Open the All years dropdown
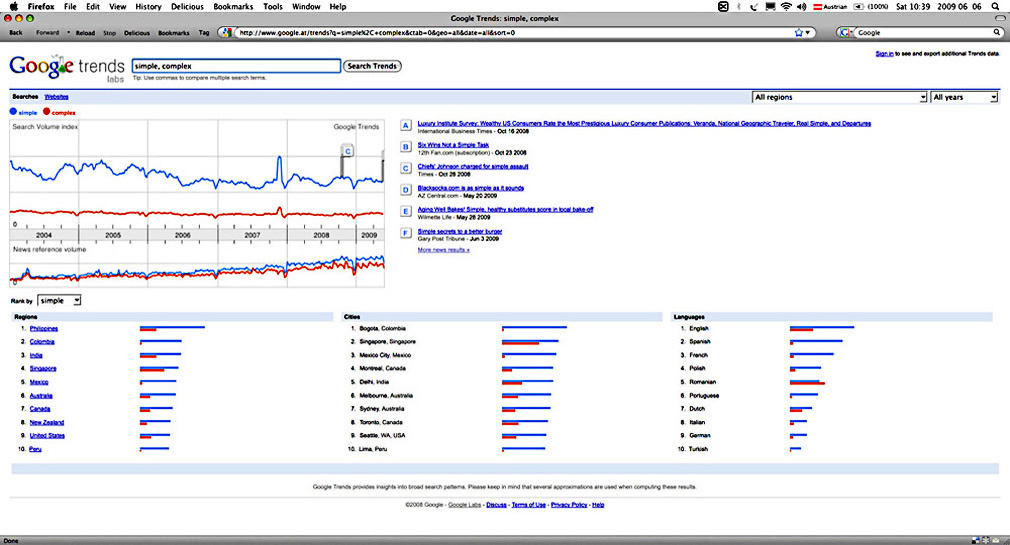 click(x=964, y=97)
